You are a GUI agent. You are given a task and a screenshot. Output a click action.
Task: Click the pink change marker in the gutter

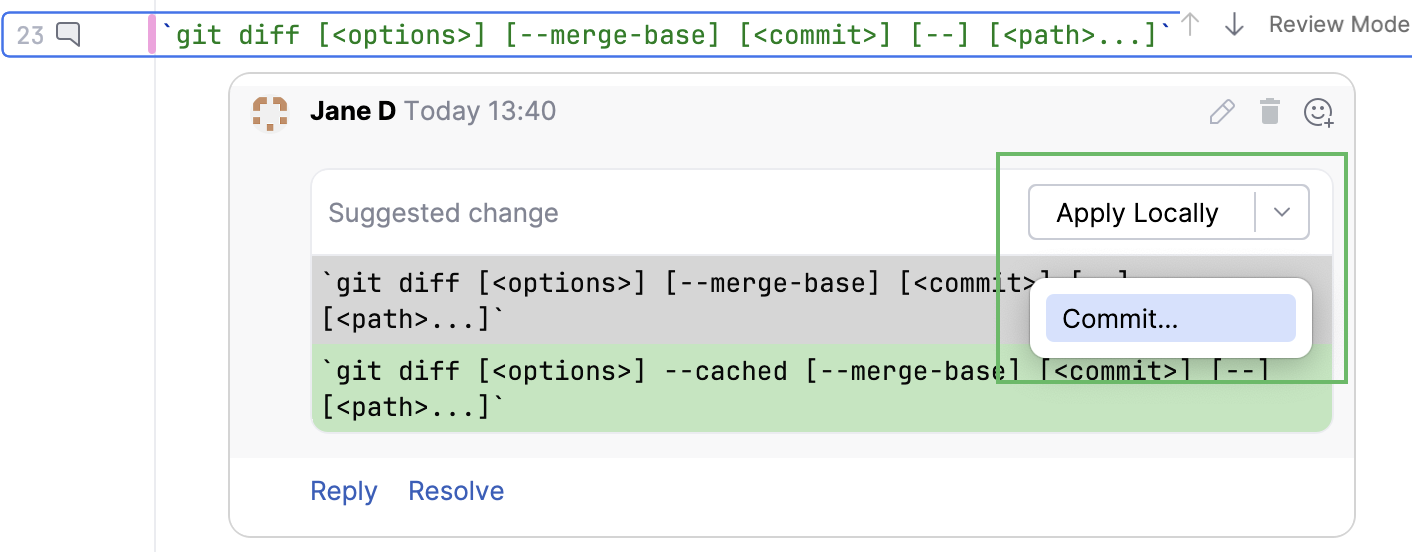152,35
